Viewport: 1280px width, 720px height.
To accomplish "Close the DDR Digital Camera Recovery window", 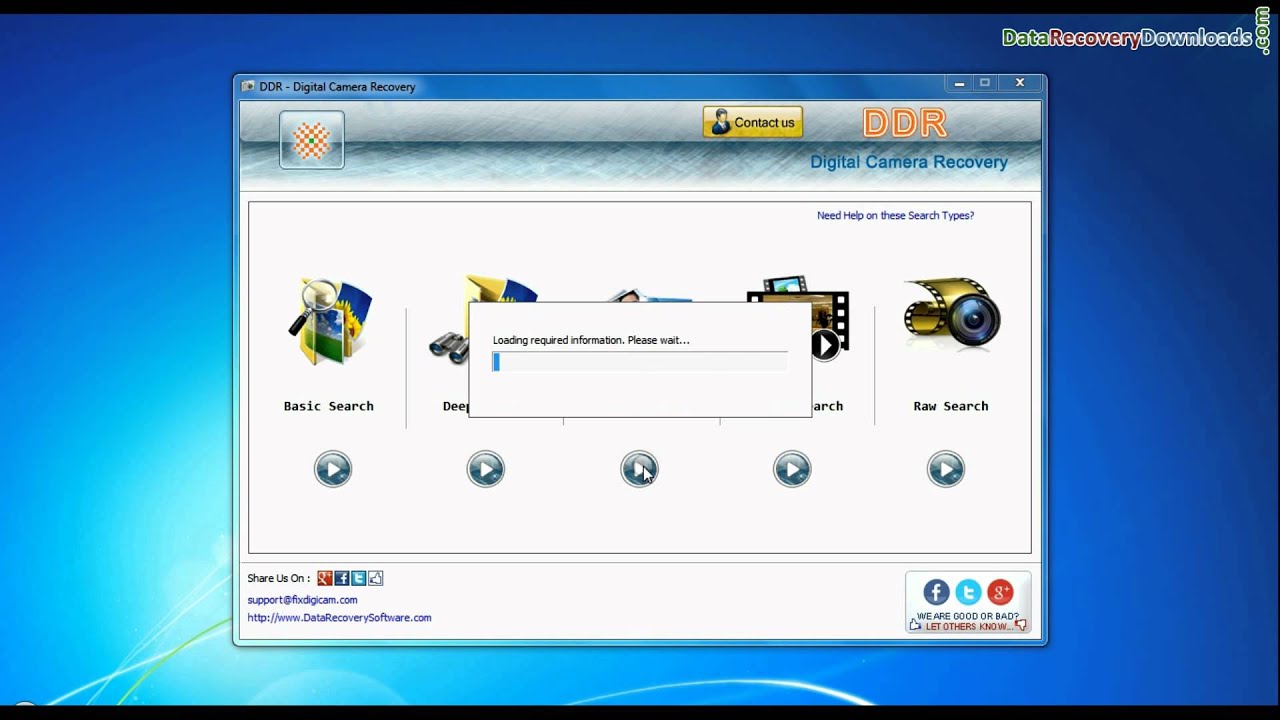I will pos(1020,83).
